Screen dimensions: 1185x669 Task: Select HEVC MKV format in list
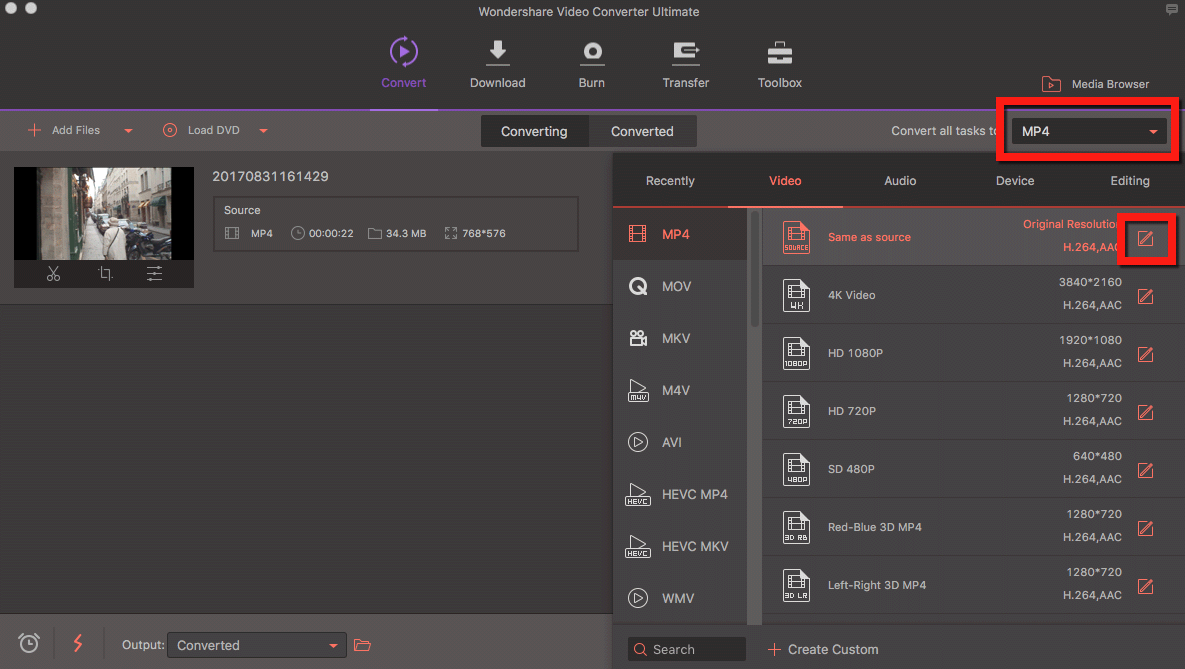[680, 547]
